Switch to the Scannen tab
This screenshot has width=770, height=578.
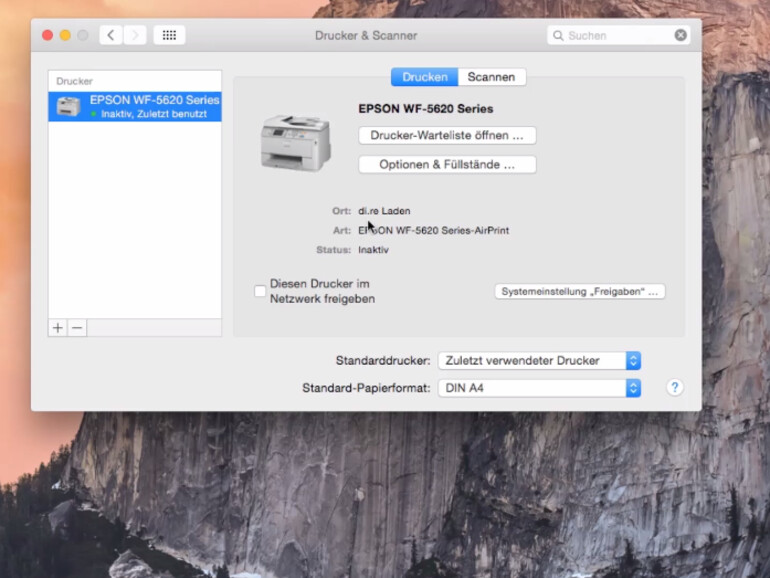point(492,77)
